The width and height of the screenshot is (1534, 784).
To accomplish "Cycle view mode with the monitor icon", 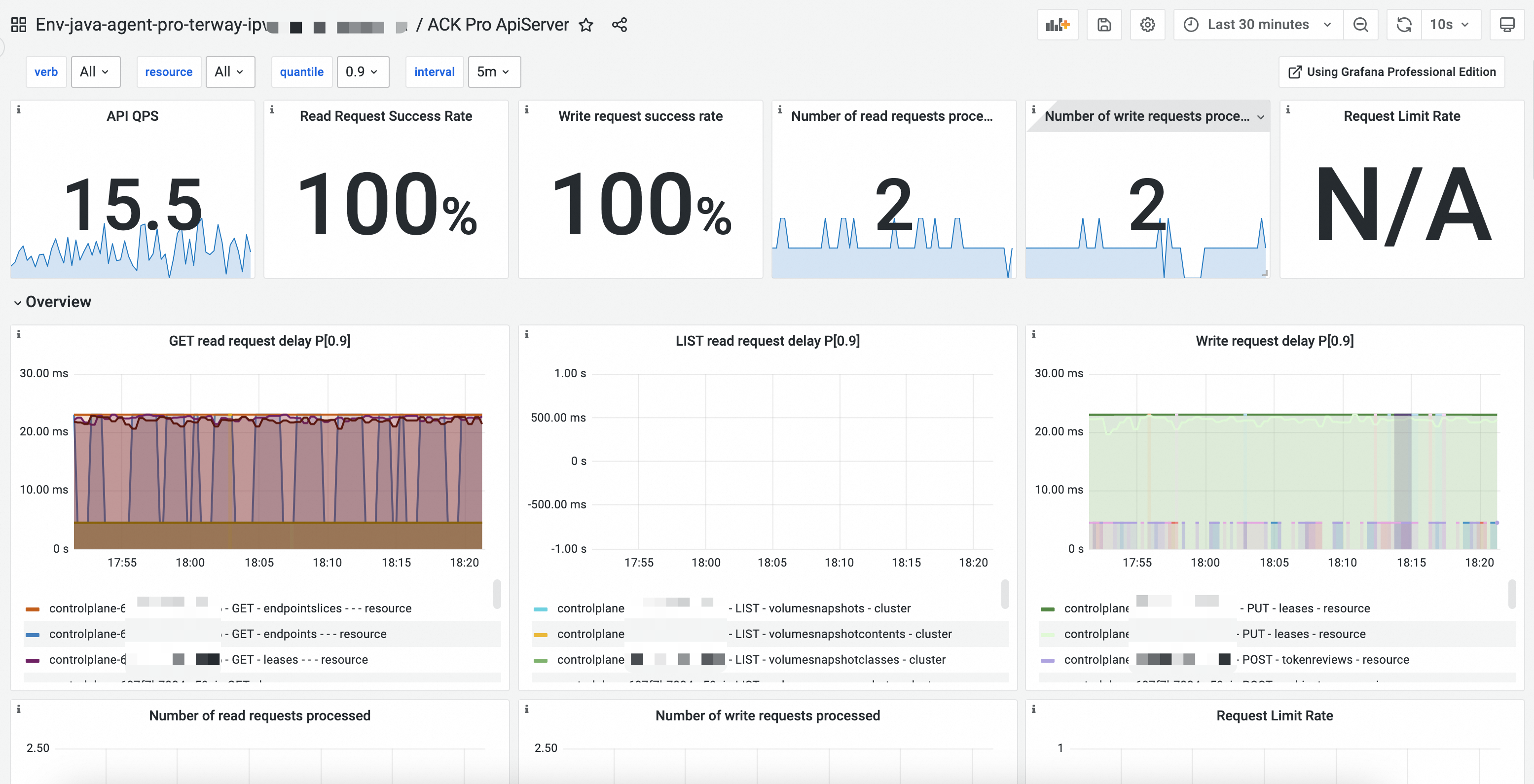I will (x=1506, y=24).
